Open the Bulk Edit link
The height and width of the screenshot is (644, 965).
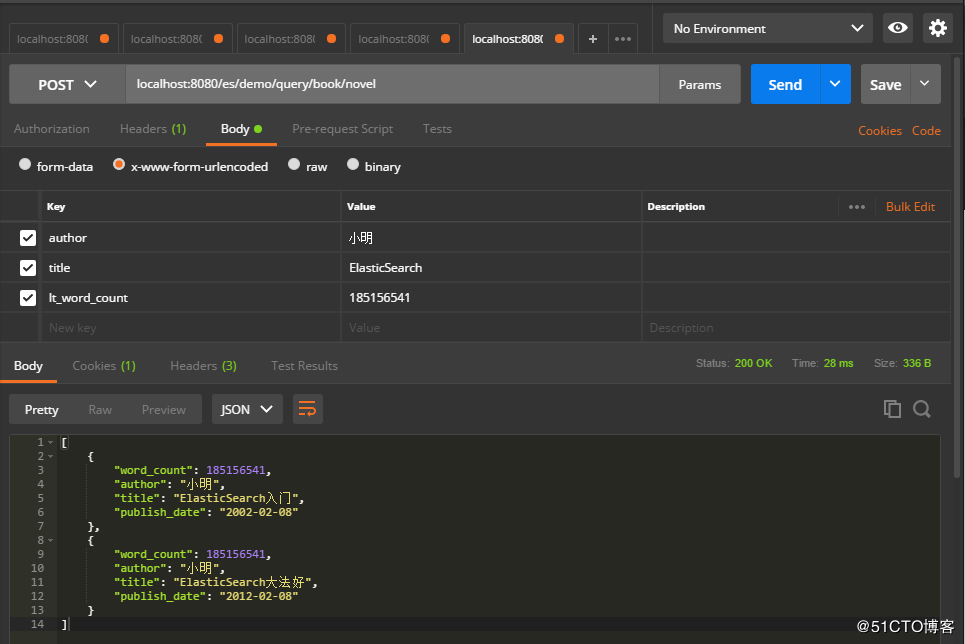[x=910, y=207]
